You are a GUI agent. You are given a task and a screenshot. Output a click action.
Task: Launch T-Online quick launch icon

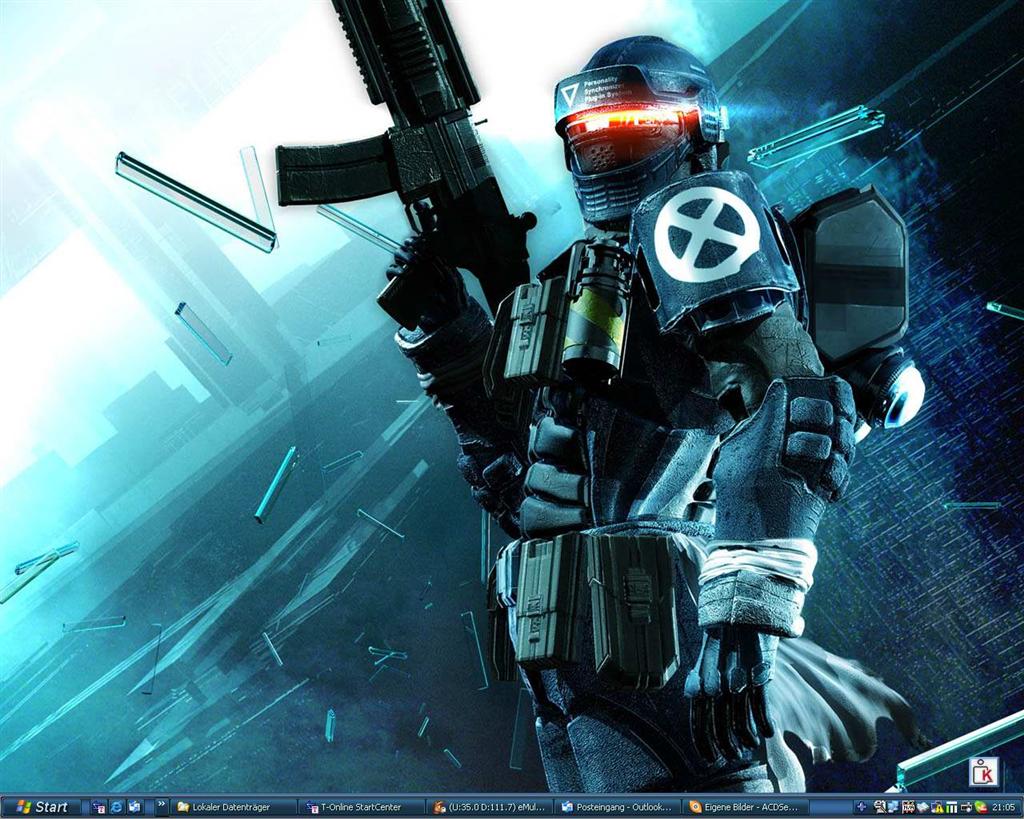[x=99, y=808]
